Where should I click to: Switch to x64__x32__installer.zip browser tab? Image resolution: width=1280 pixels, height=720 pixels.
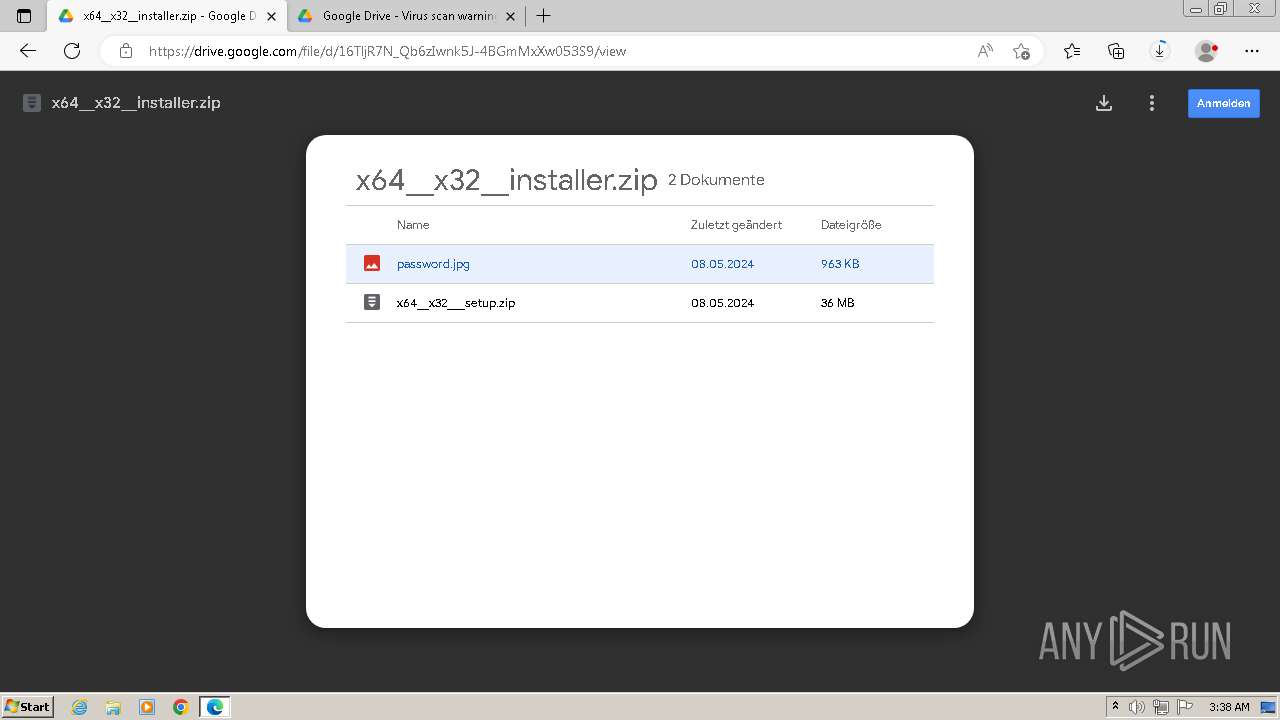tap(167, 16)
